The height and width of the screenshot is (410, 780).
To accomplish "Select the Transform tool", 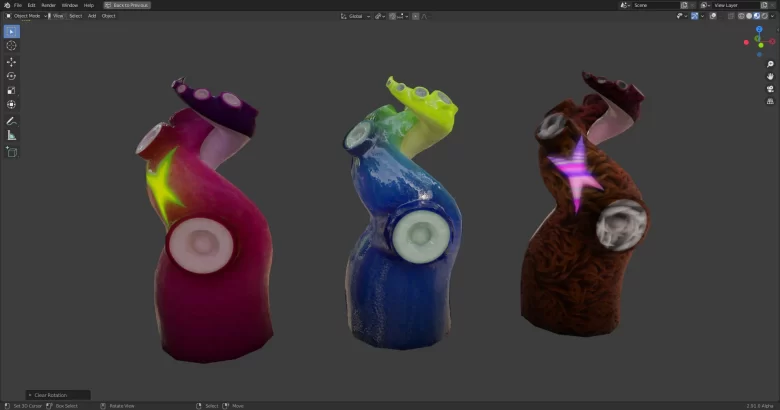I will [12, 104].
